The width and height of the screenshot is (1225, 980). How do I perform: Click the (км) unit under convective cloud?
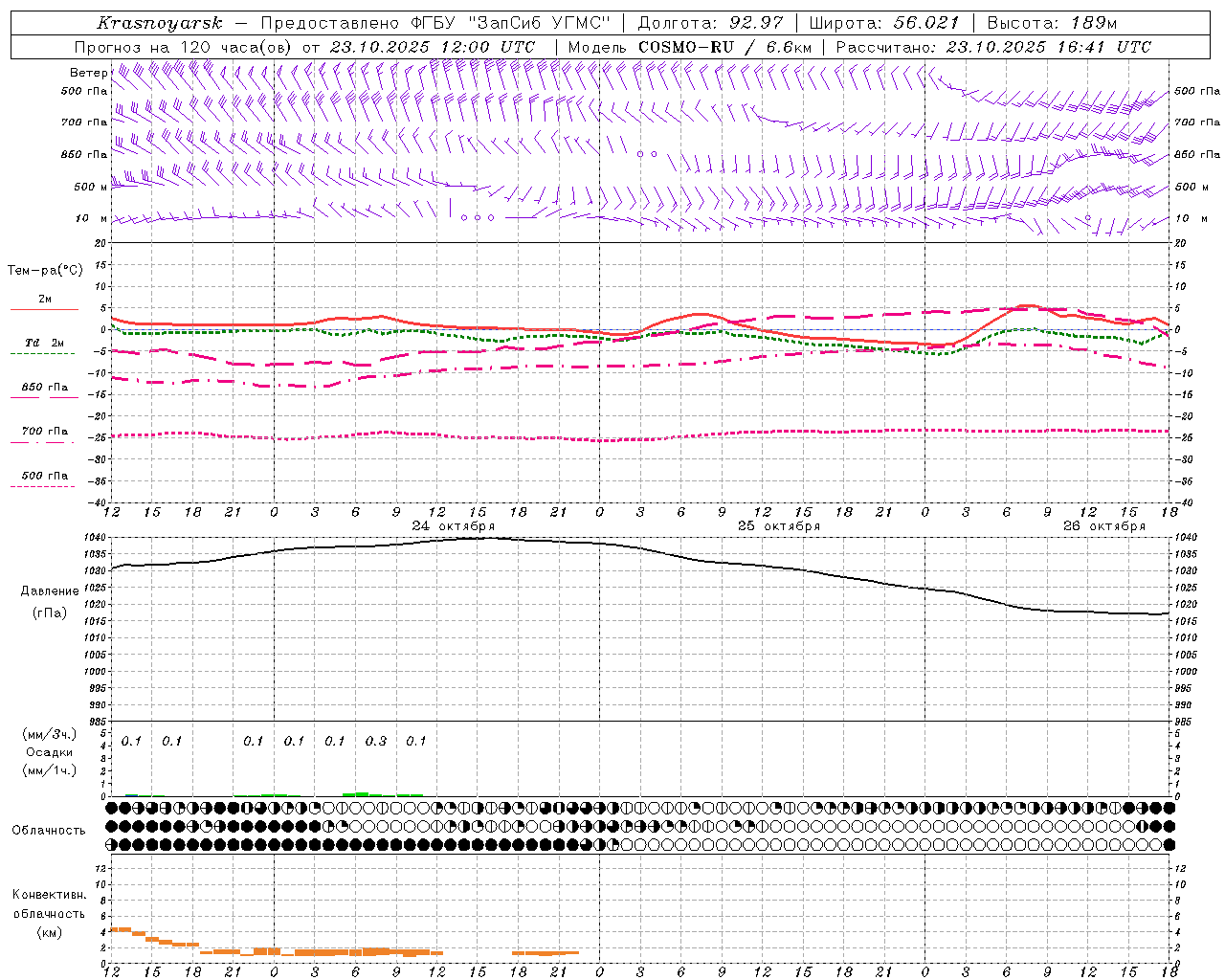pyautogui.click(x=49, y=932)
